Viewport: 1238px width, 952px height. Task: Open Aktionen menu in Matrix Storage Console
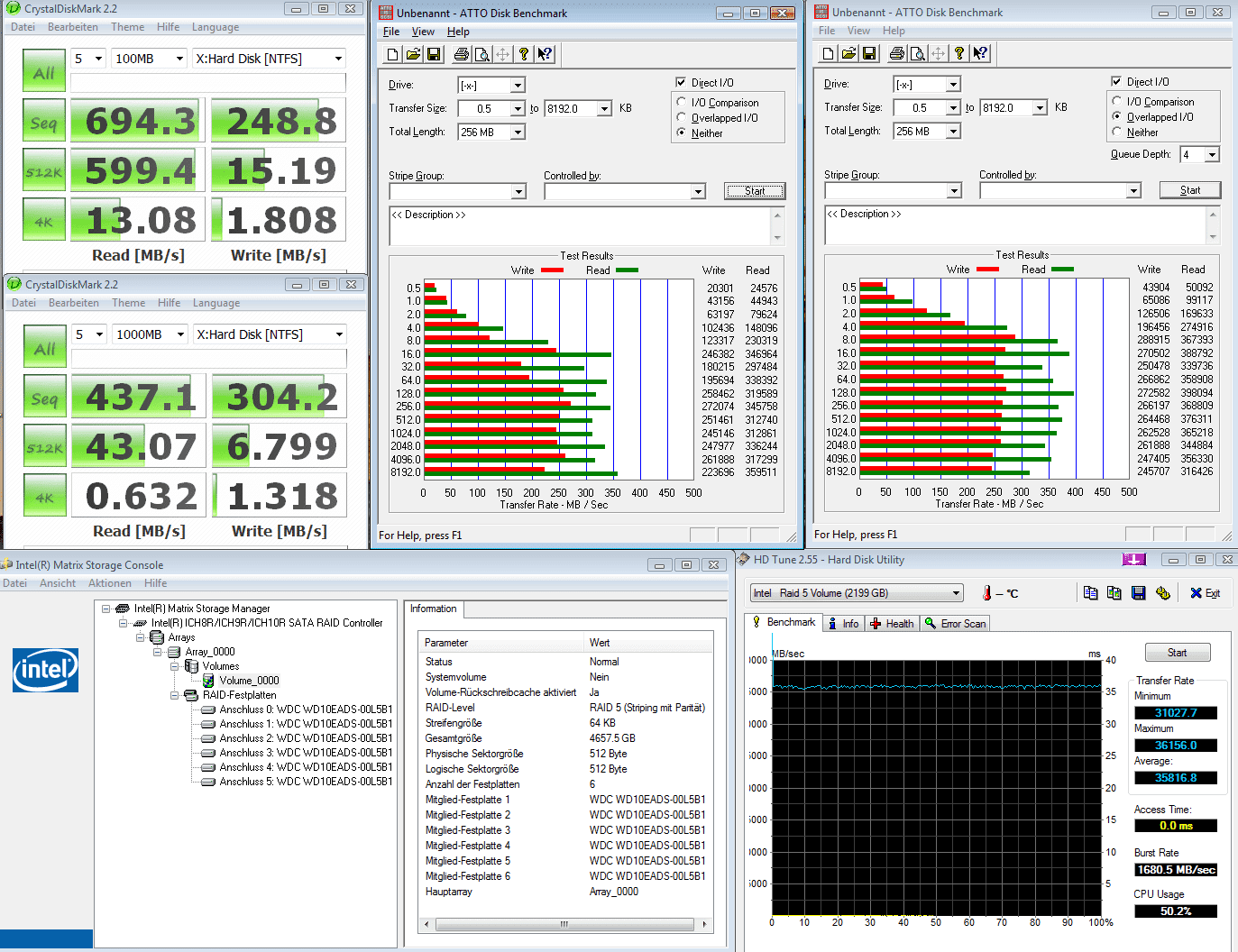click(x=110, y=583)
